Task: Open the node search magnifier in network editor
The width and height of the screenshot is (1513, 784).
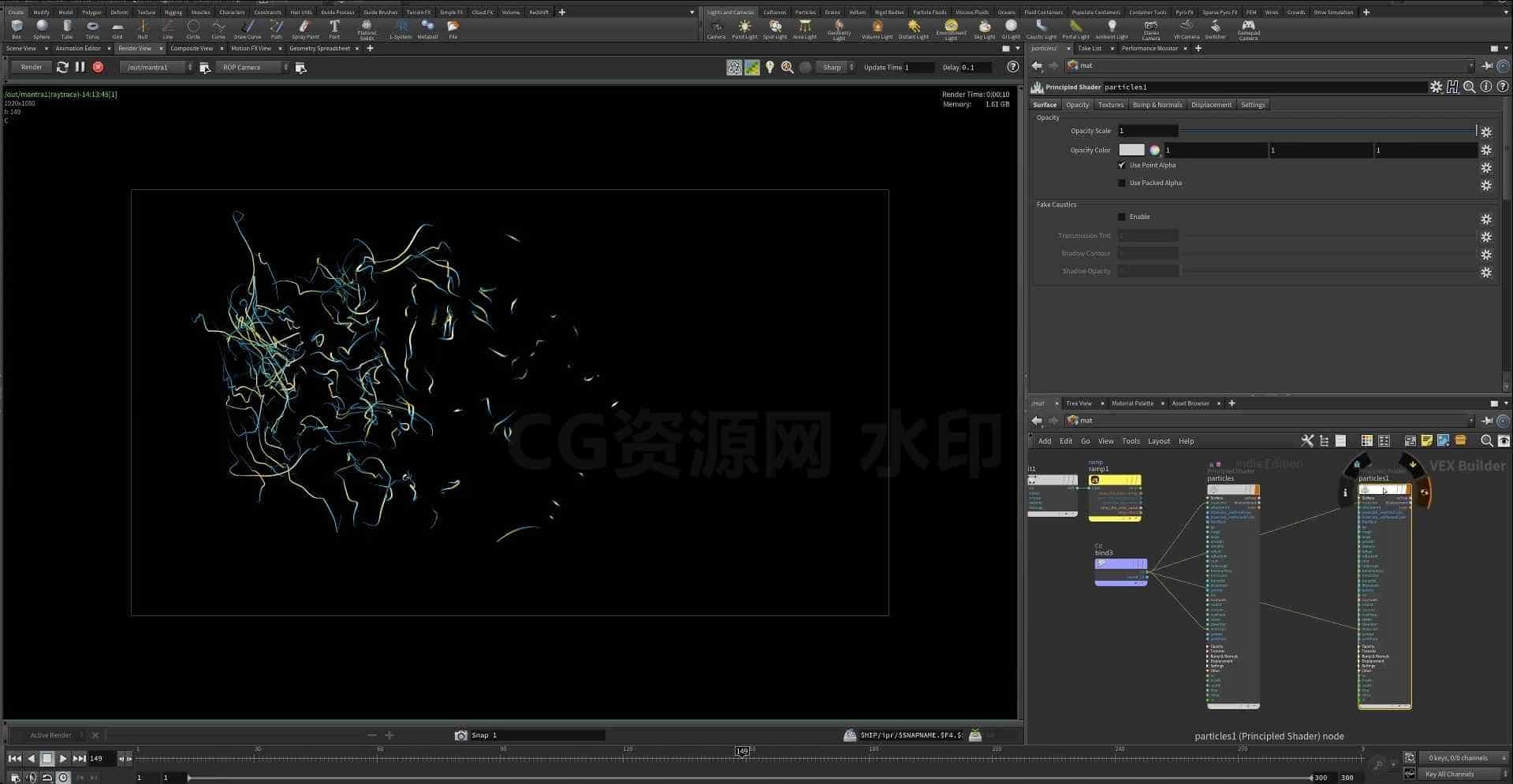Action: pos(1486,441)
